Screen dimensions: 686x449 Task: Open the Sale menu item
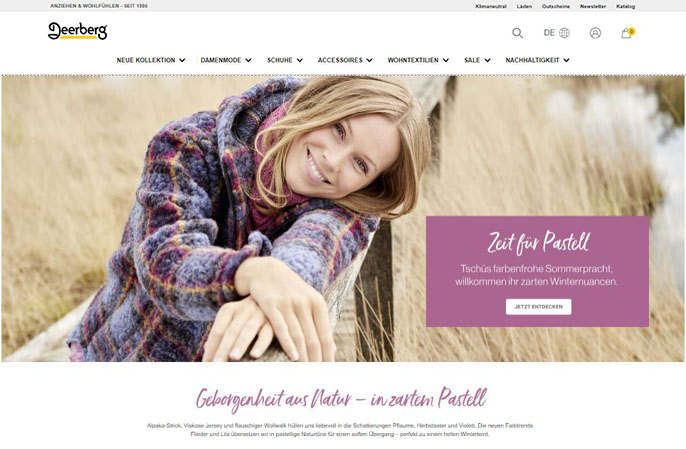[472, 60]
